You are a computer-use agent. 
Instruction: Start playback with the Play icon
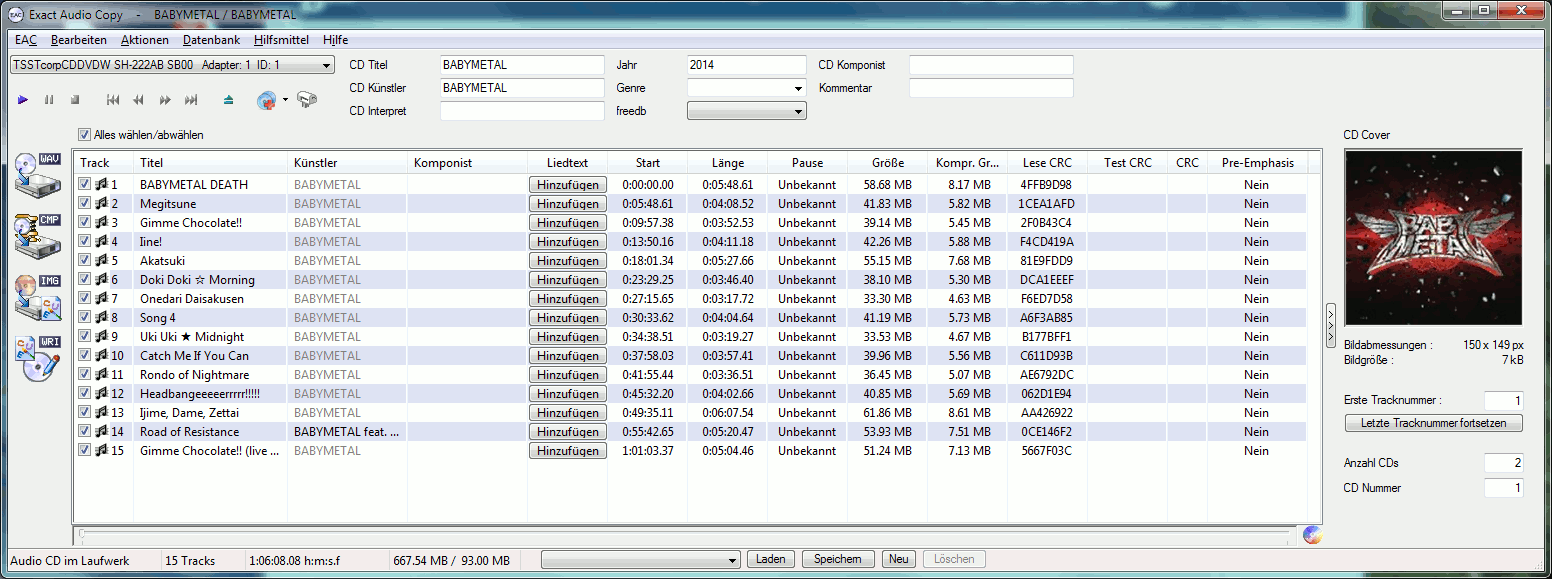tap(23, 100)
